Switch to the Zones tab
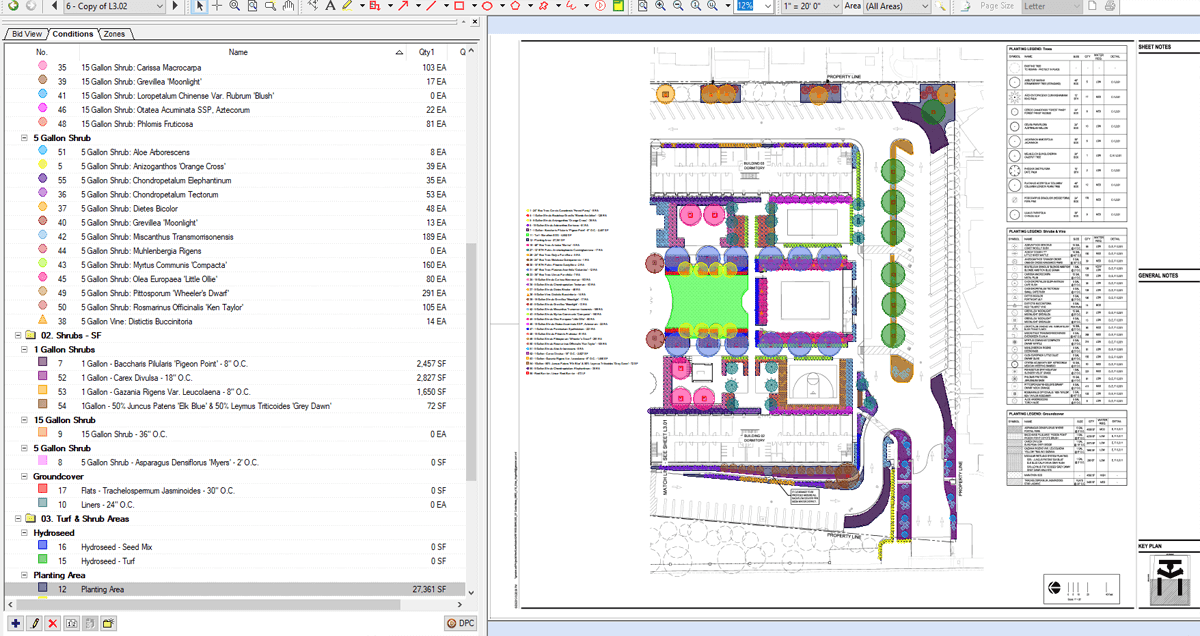 (x=114, y=34)
